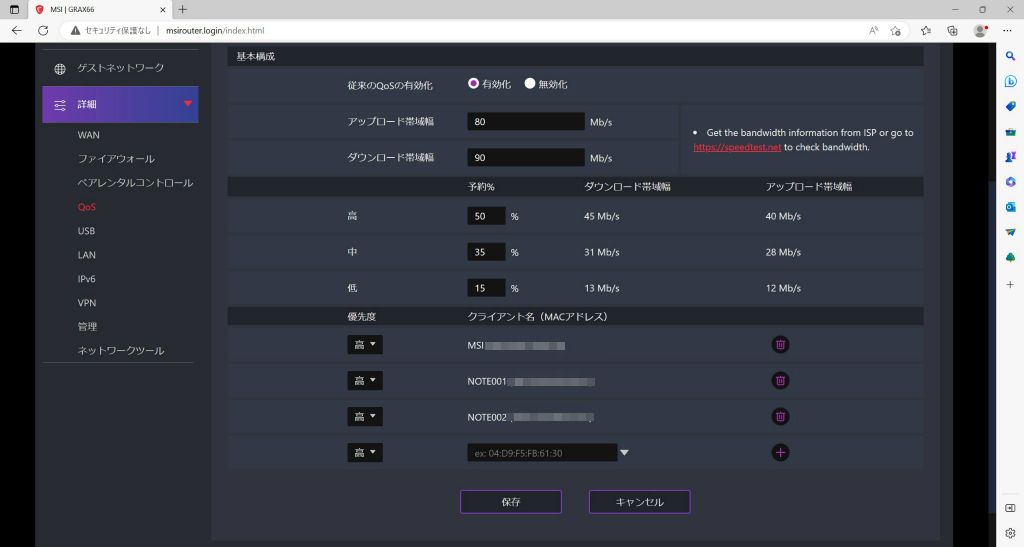Open the speedtest.net link
Viewport: 1024px width, 547px height.
coord(737,148)
